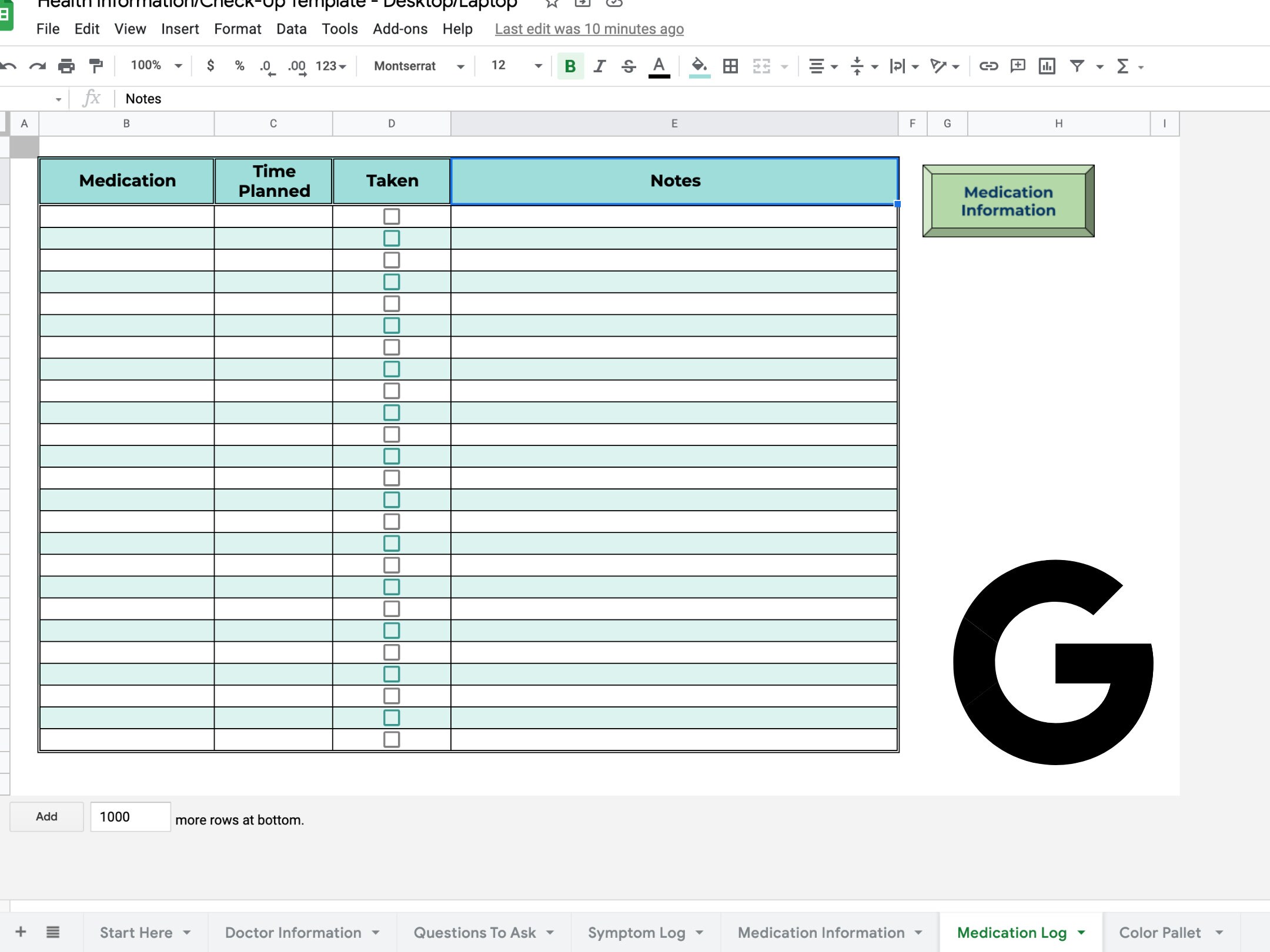Open the Format menu
The image size is (1270, 952).
pyautogui.click(x=238, y=29)
